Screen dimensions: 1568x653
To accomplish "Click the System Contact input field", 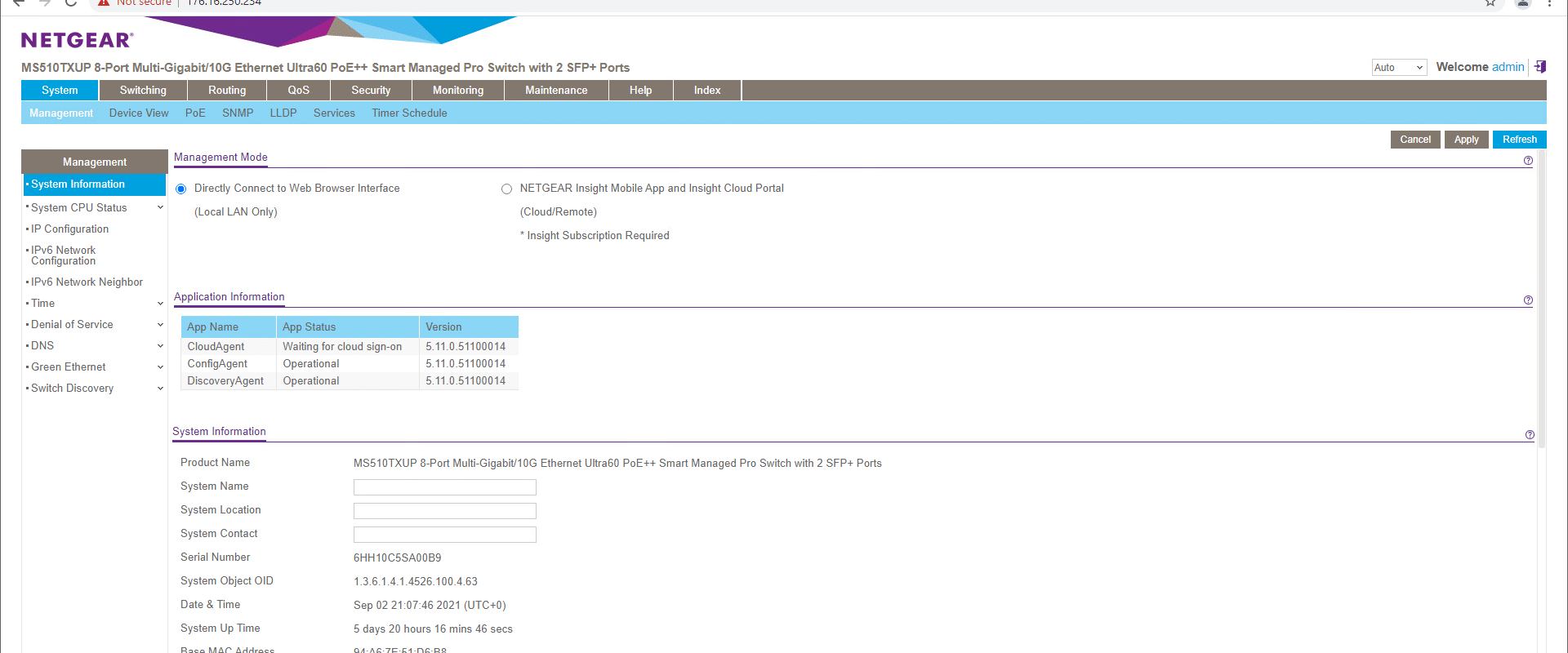I will coord(445,535).
